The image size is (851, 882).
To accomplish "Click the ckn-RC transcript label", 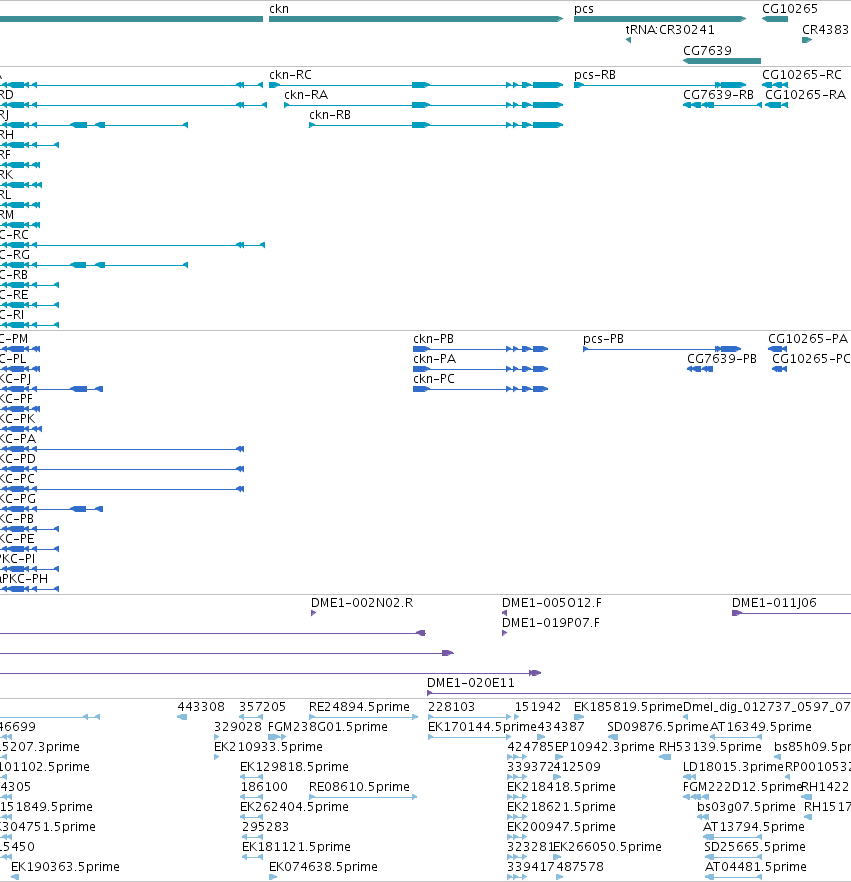I will (290, 75).
